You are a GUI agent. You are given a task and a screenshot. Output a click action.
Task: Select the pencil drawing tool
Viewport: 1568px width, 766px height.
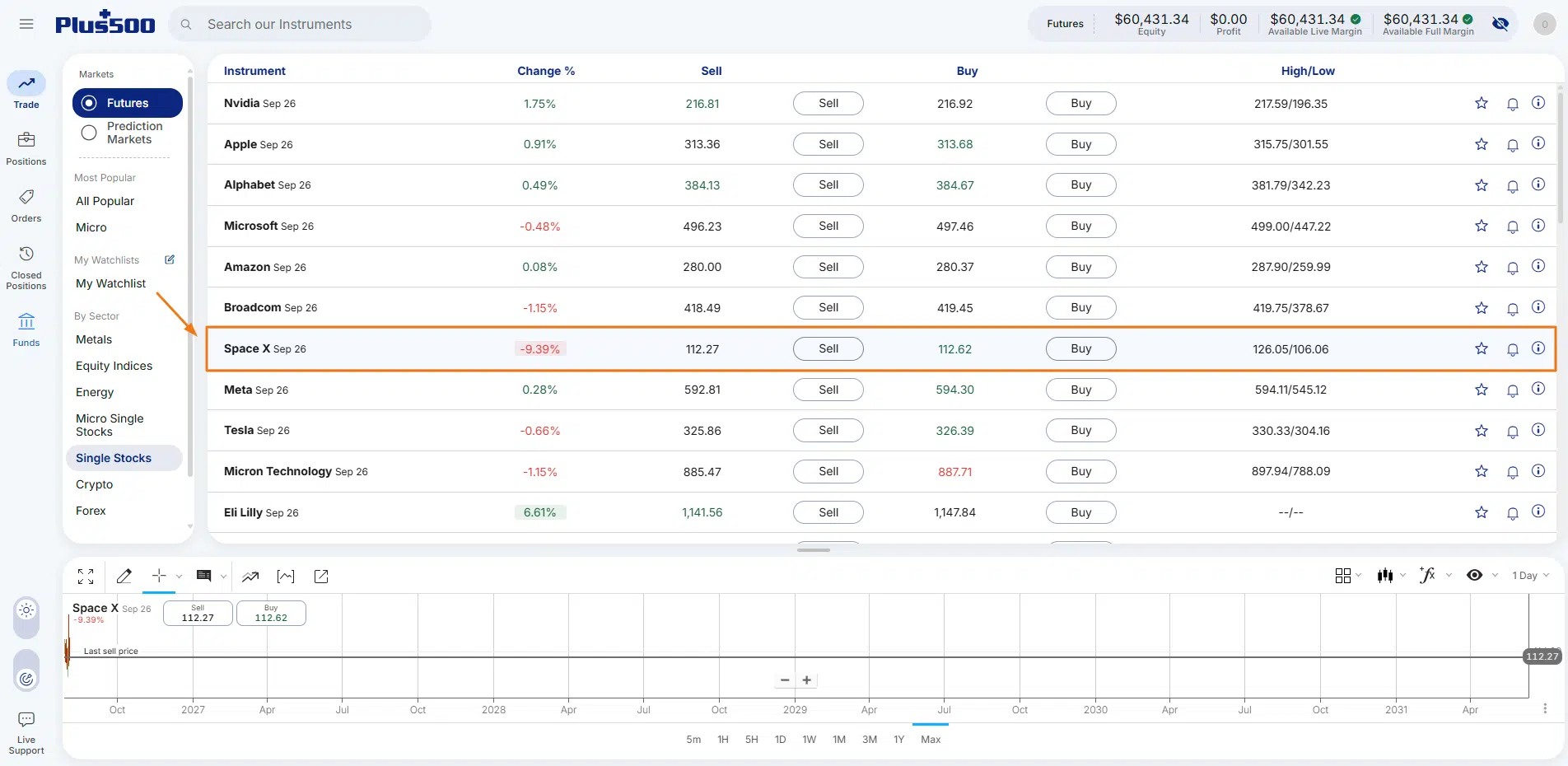124,577
